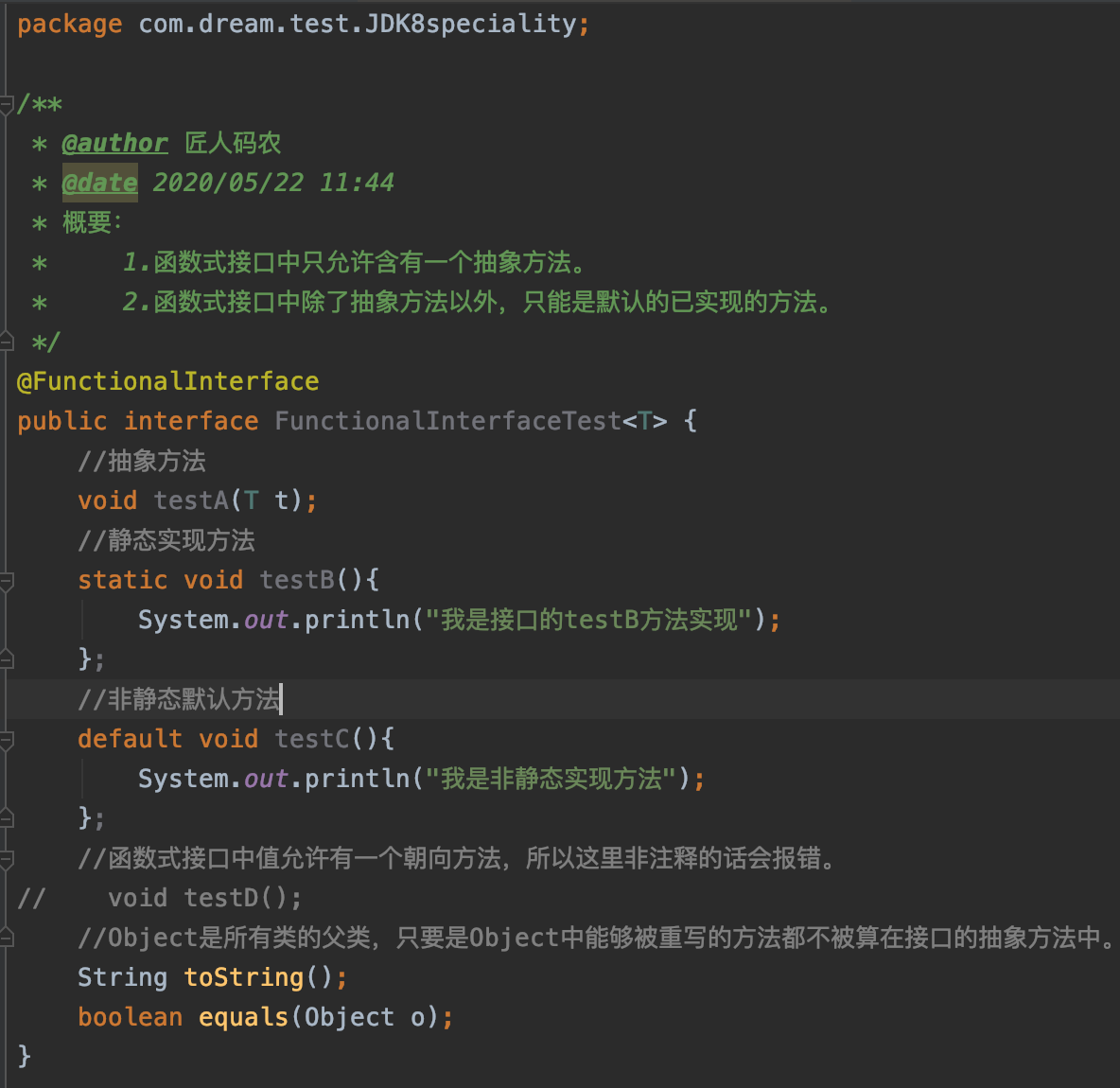The image size is (1120, 1088).
Task: Click the date 2020/05/22 11:44
Action: [272, 183]
